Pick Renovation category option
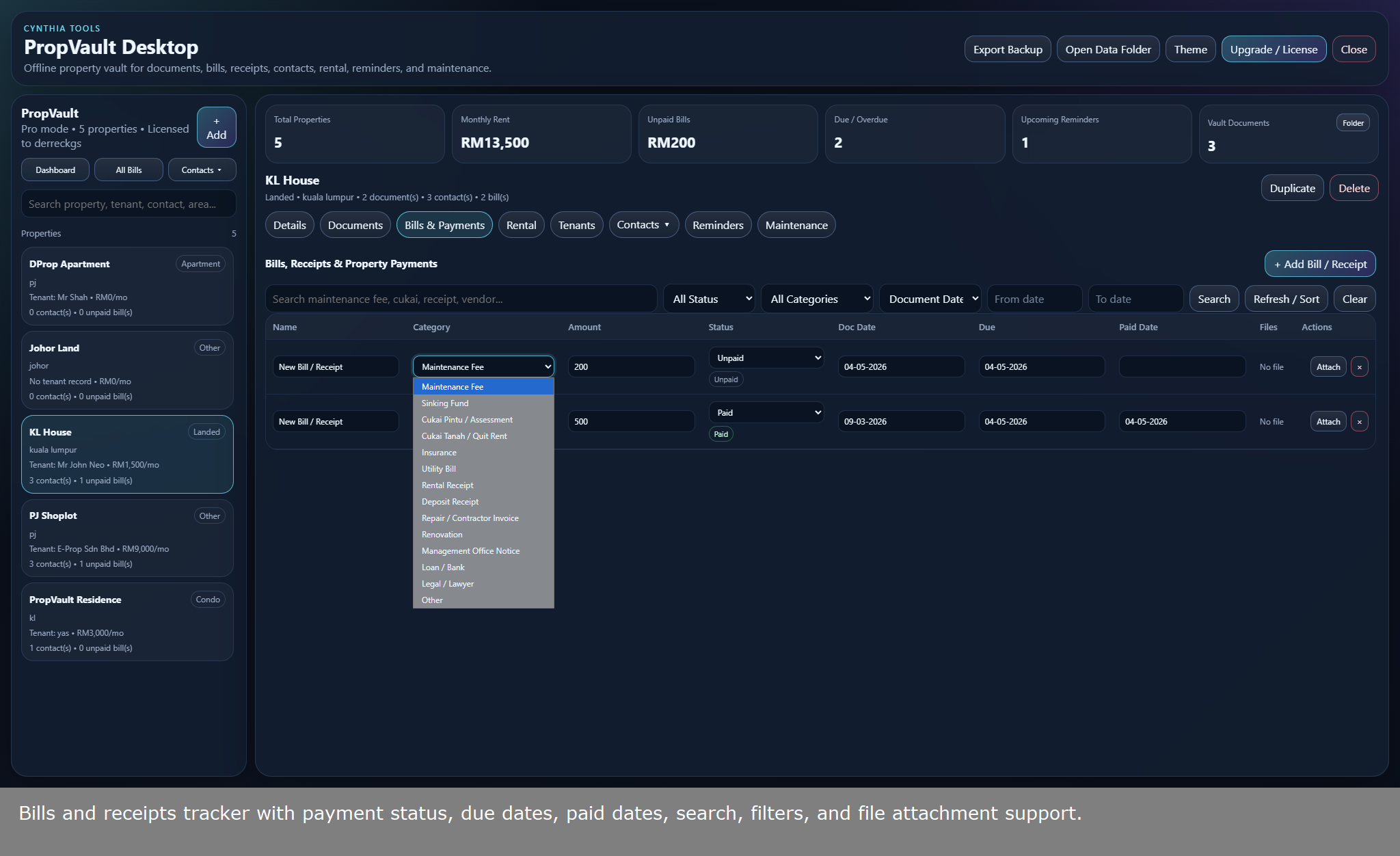Image resolution: width=1400 pixels, height=856 pixels. [x=483, y=535]
